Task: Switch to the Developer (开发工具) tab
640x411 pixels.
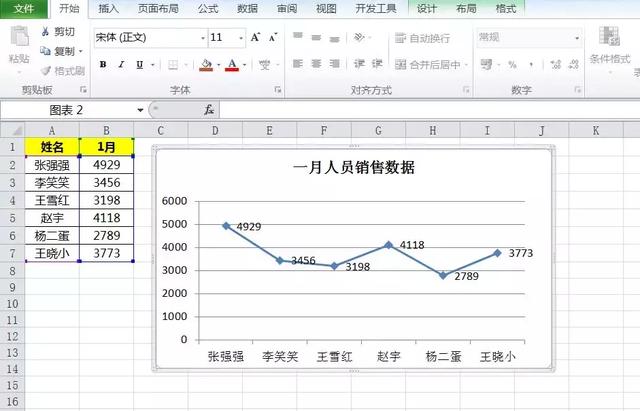Action: [376, 9]
